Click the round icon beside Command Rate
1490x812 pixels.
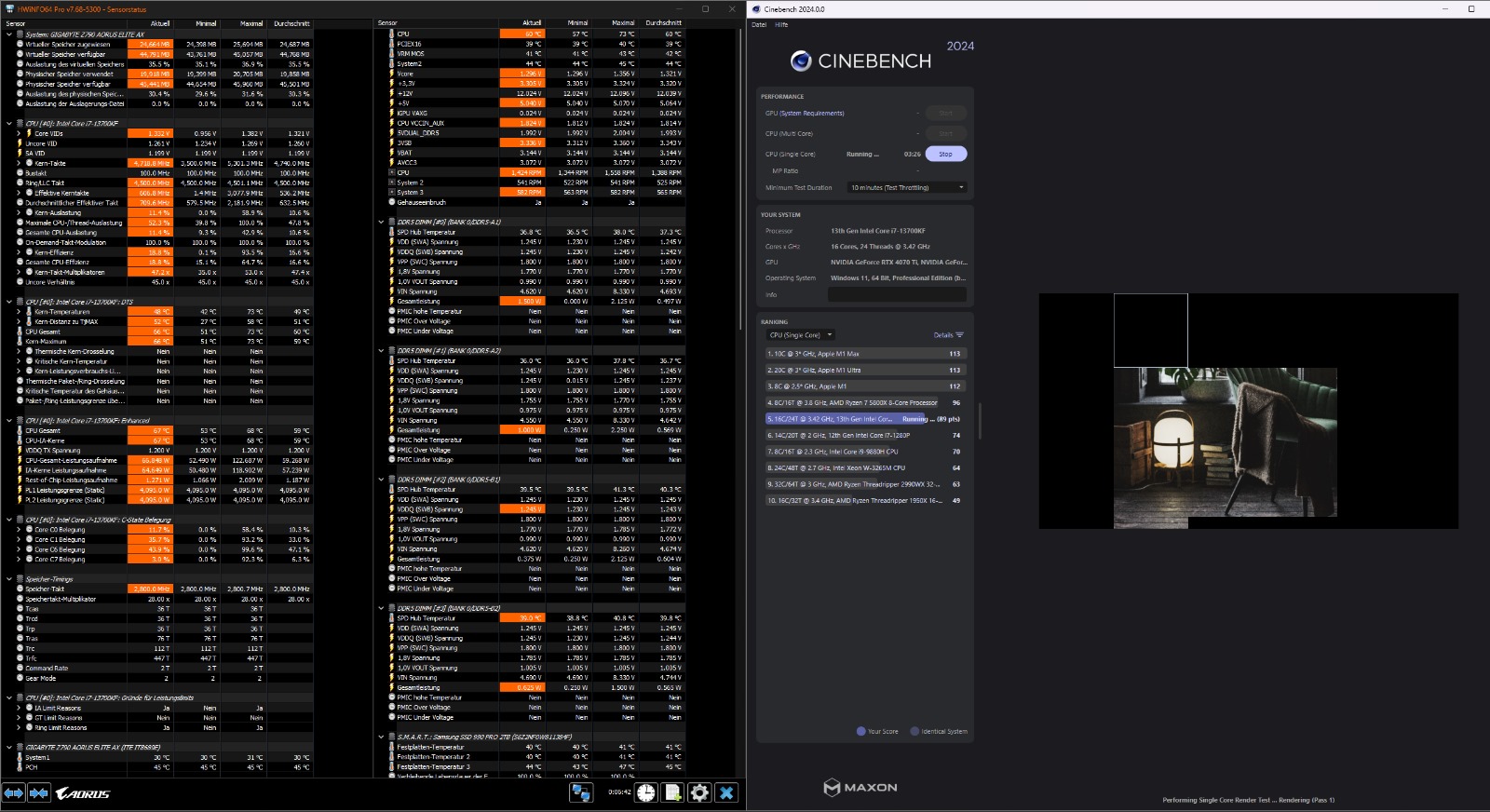coord(20,668)
